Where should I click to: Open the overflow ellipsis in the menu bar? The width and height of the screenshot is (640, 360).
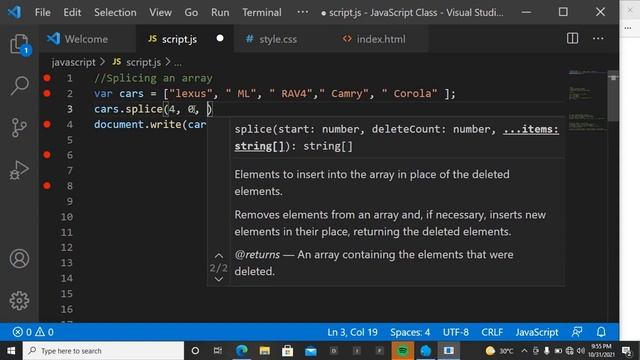[302, 12]
